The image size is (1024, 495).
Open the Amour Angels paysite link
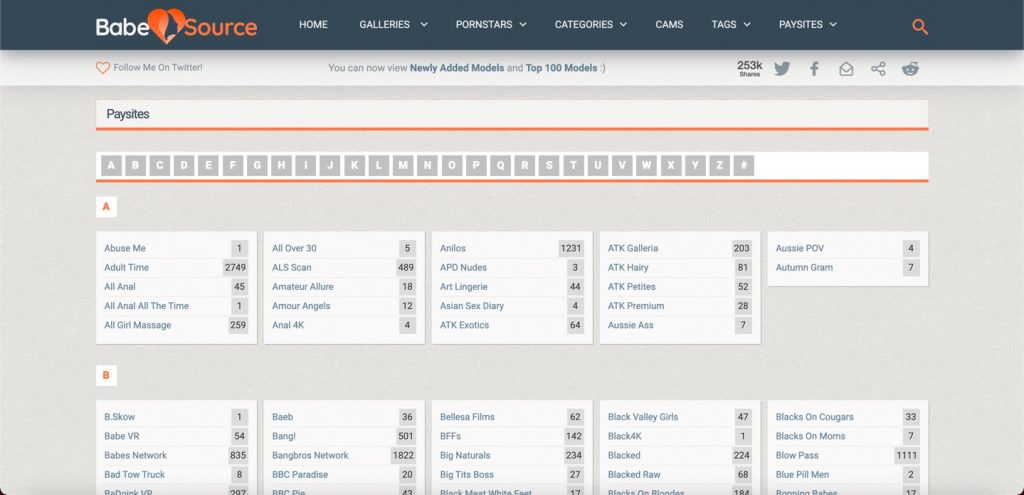[302, 306]
